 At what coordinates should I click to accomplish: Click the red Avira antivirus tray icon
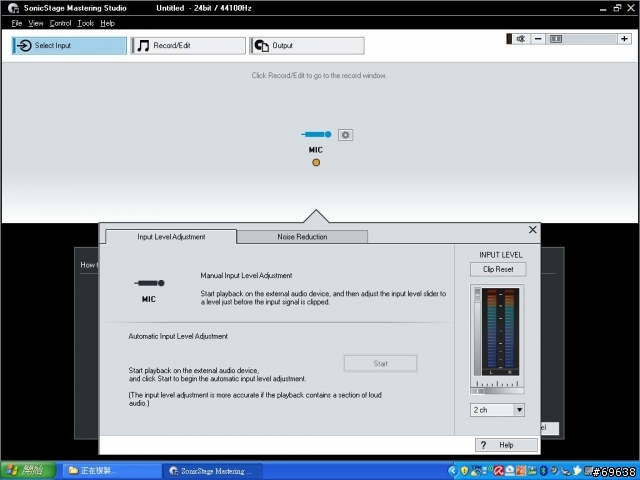[x=499, y=471]
